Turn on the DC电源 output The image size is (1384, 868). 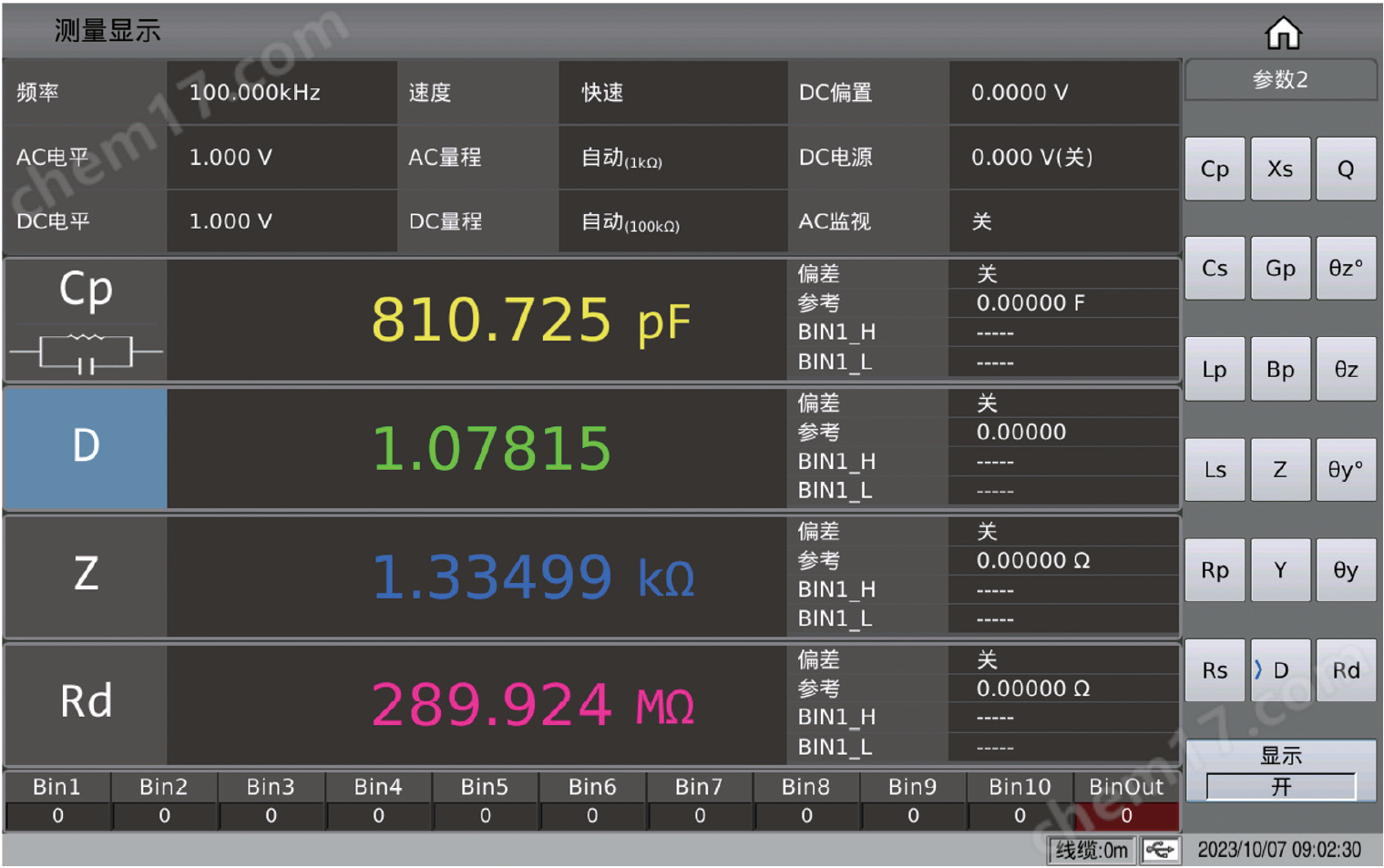click(1062, 158)
